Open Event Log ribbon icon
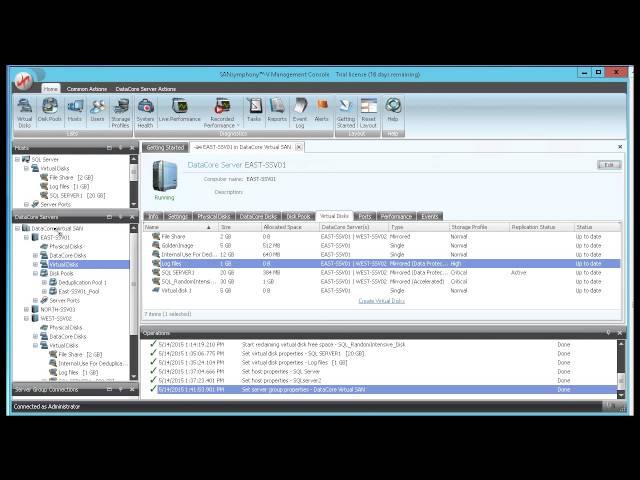640x480 pixels. point(300,113)
